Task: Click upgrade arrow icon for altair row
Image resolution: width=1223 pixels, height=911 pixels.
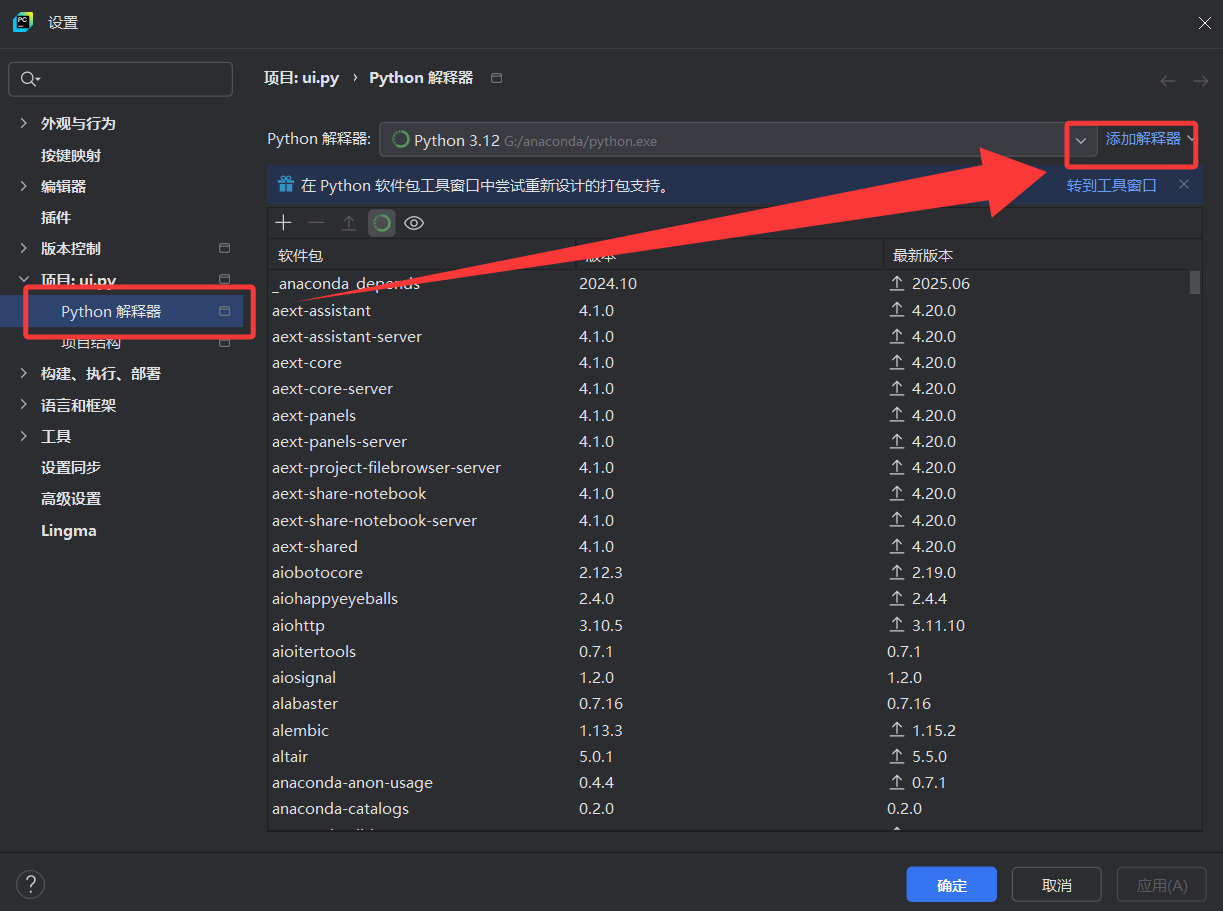Action: pyautogui.click(x=897, y=756)
